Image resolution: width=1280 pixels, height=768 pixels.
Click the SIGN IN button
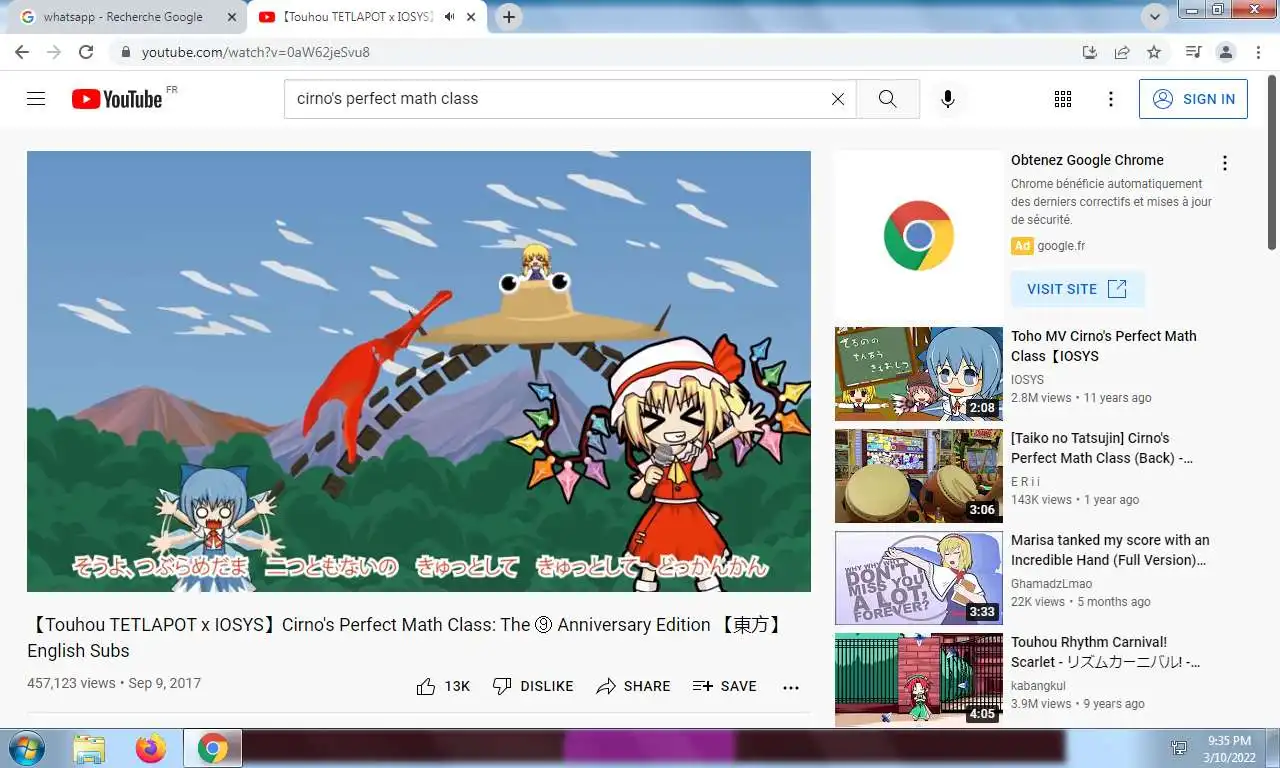point(1193,99)
